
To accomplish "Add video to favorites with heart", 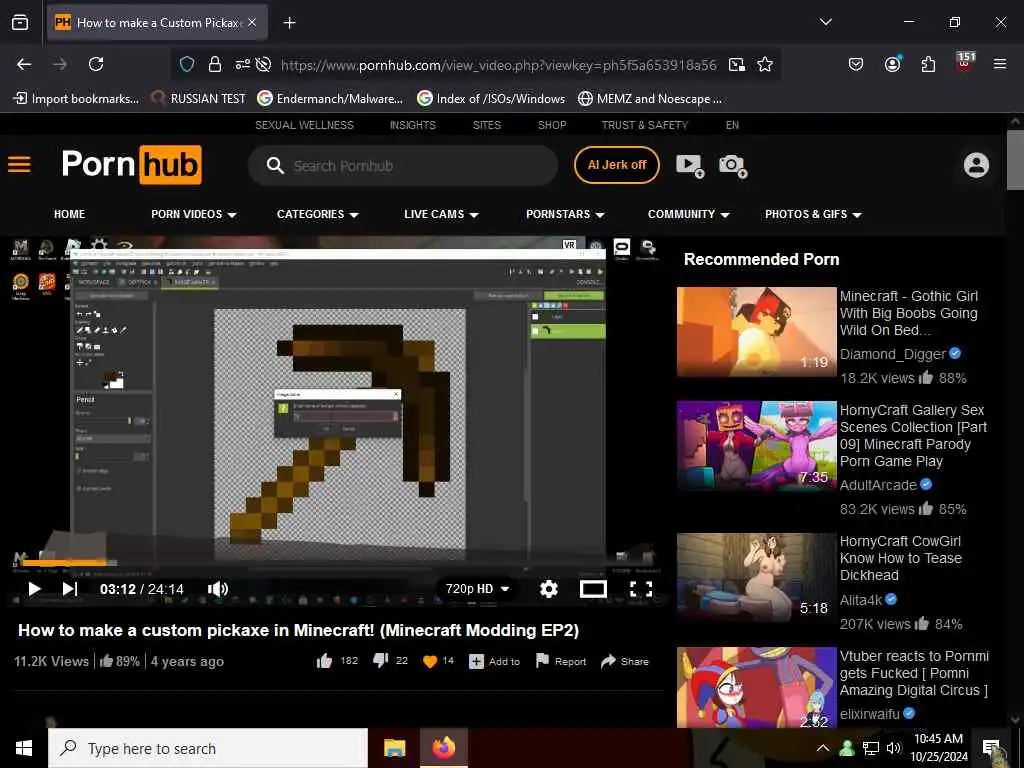I will (430, 662).
